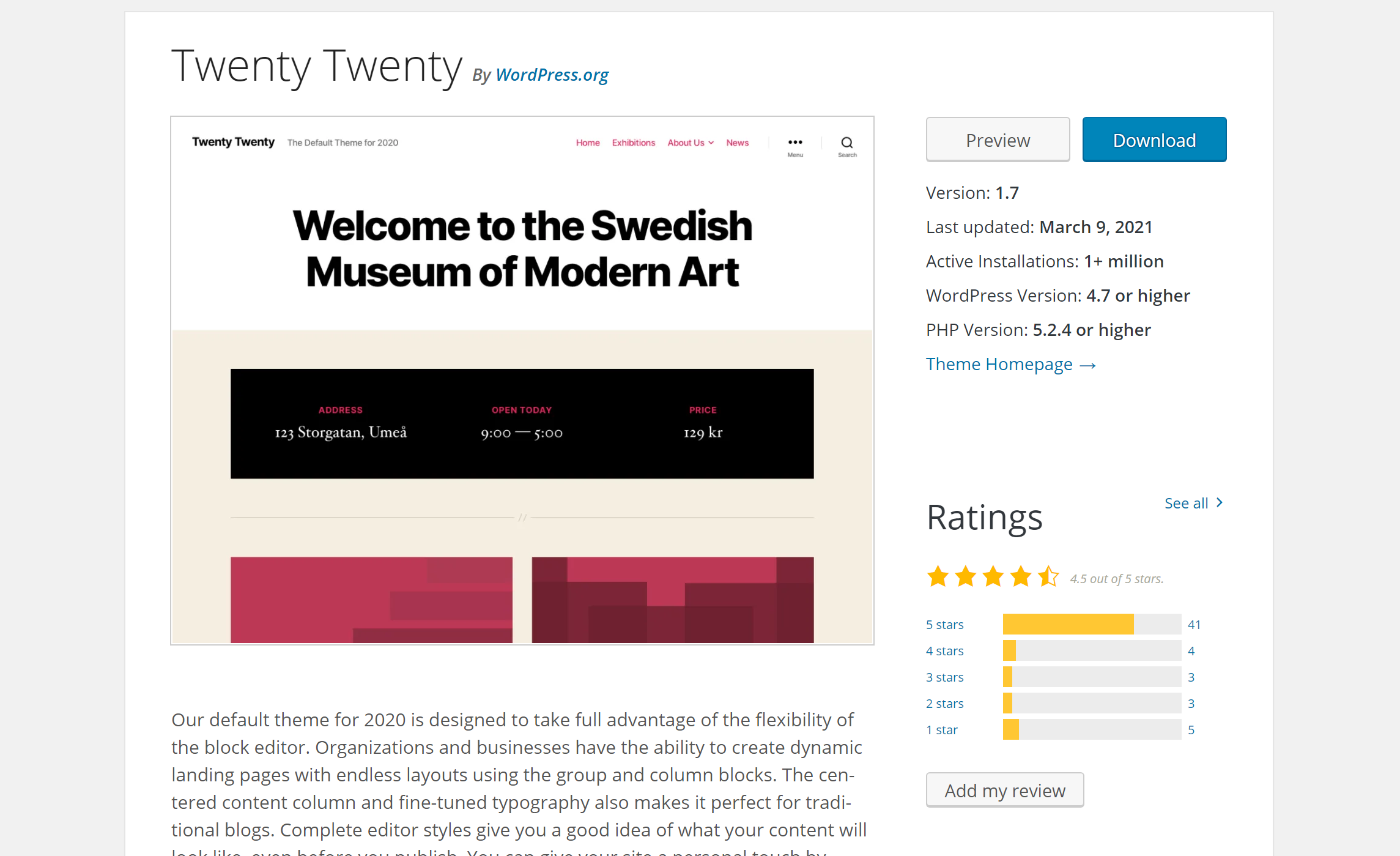Click the 41 count beside 5 stars
The height and width of the screenshot is (856, 1400).
point(1194,624)
